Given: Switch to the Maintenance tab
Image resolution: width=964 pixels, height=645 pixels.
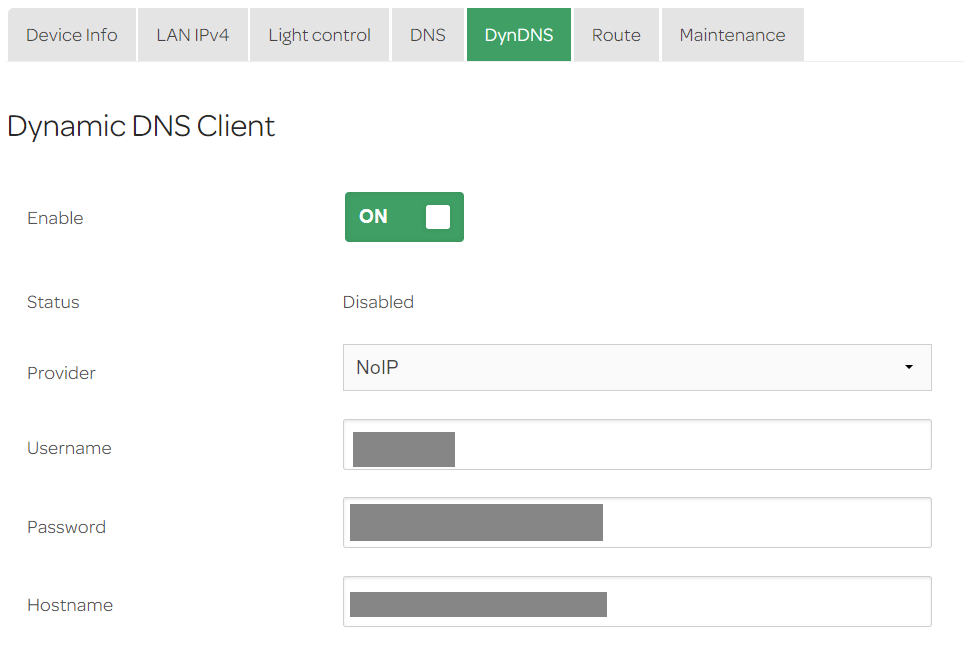Looking at the screenshot, I should [x=732, y=35].
